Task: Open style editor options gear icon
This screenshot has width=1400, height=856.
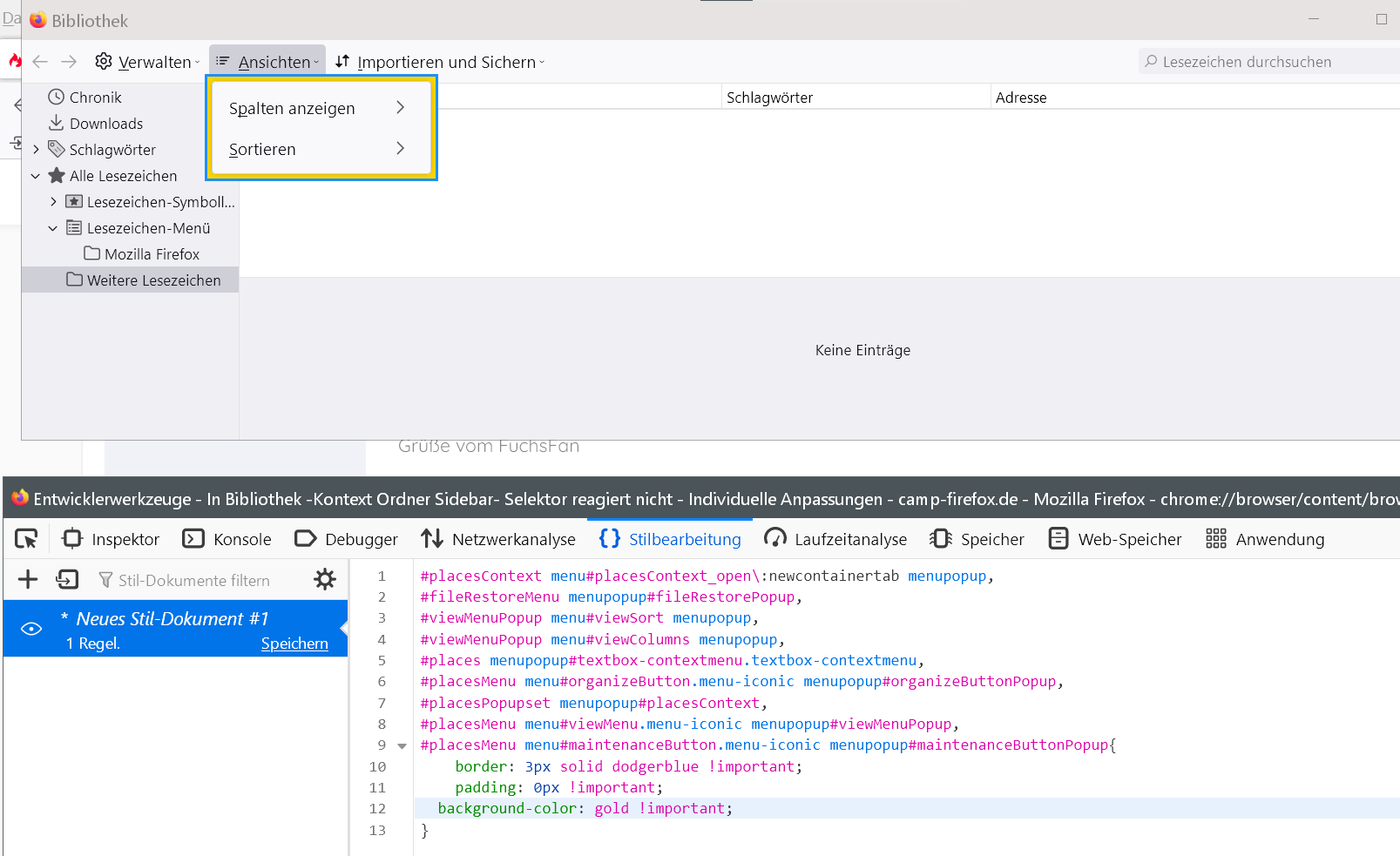Action: [x=324, y=580]
